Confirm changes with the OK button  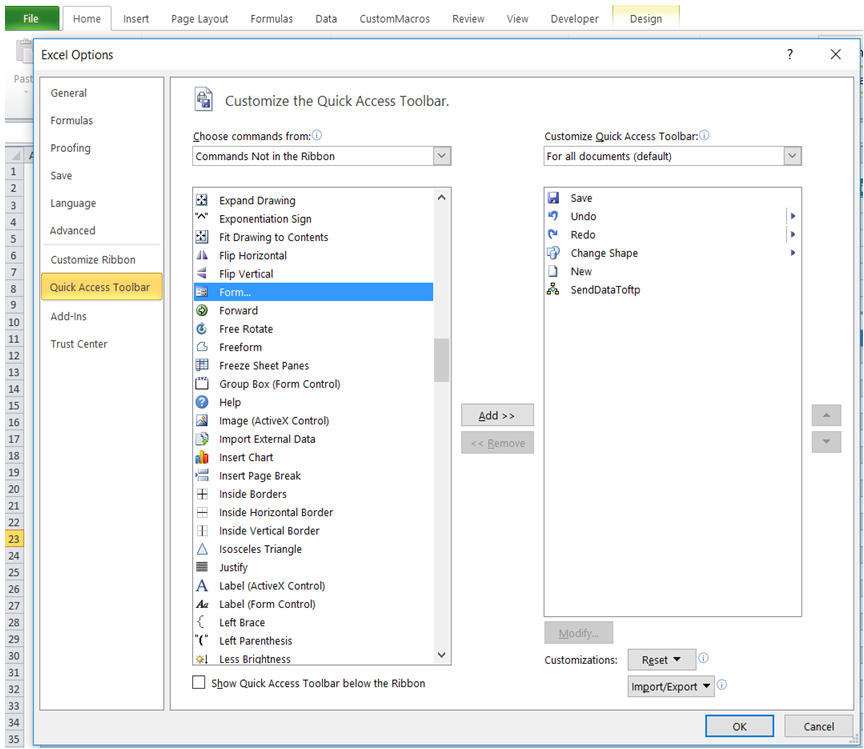(739, 725)
